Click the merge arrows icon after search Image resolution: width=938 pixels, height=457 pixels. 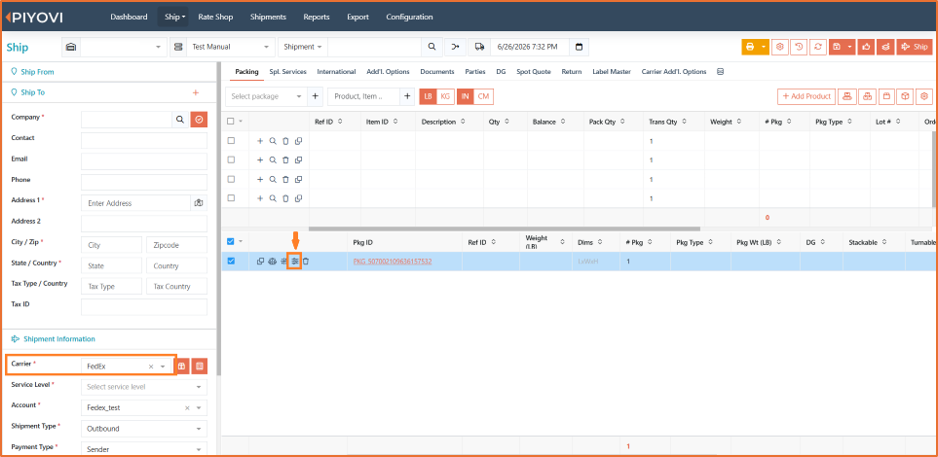pos(455,47)
